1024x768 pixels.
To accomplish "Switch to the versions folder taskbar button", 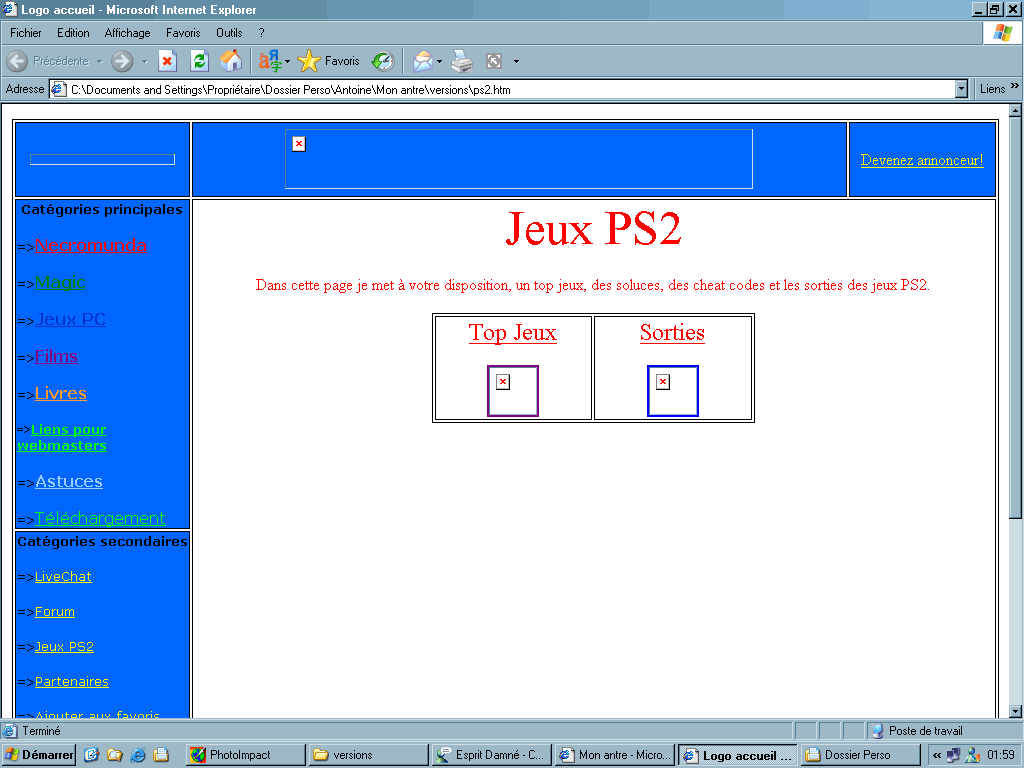I will point(368,755).
